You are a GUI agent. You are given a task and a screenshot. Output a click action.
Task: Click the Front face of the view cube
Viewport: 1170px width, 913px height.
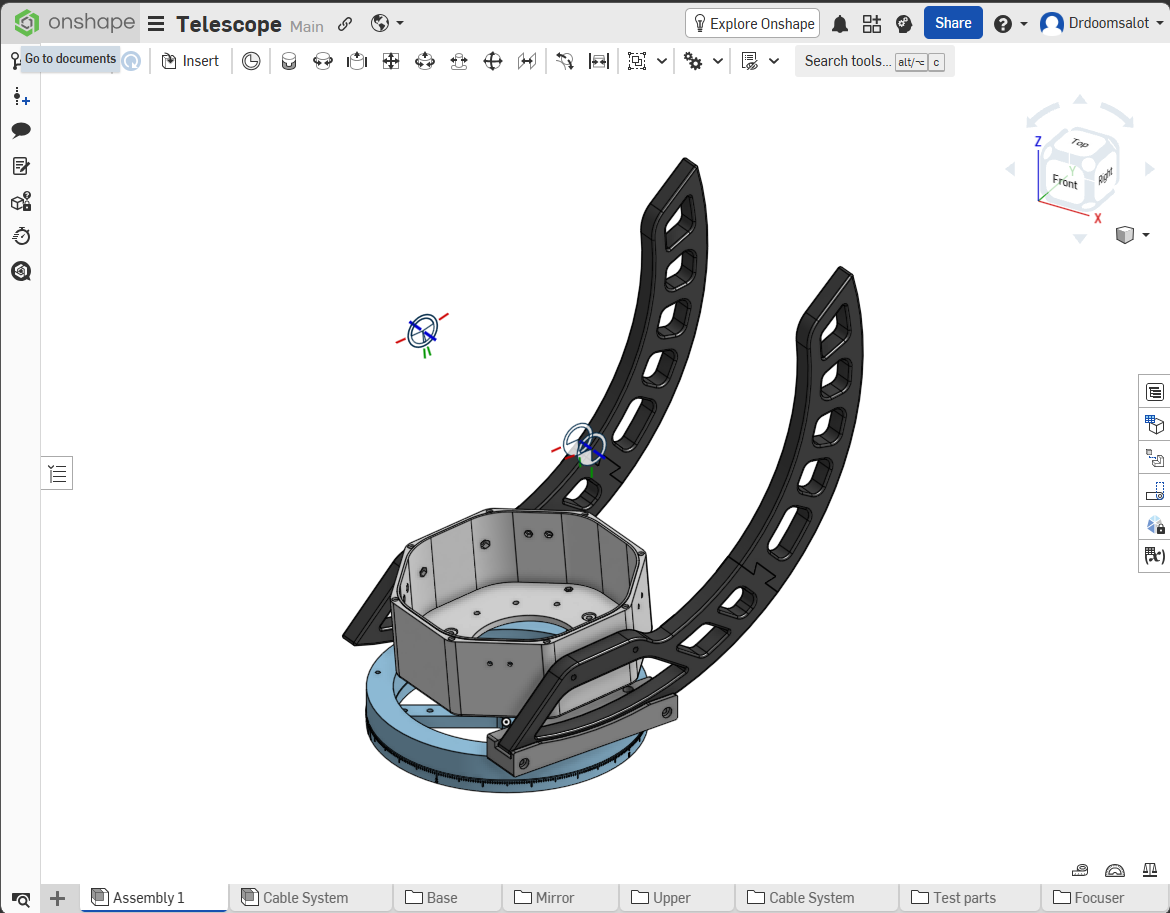pos(1065,181)
